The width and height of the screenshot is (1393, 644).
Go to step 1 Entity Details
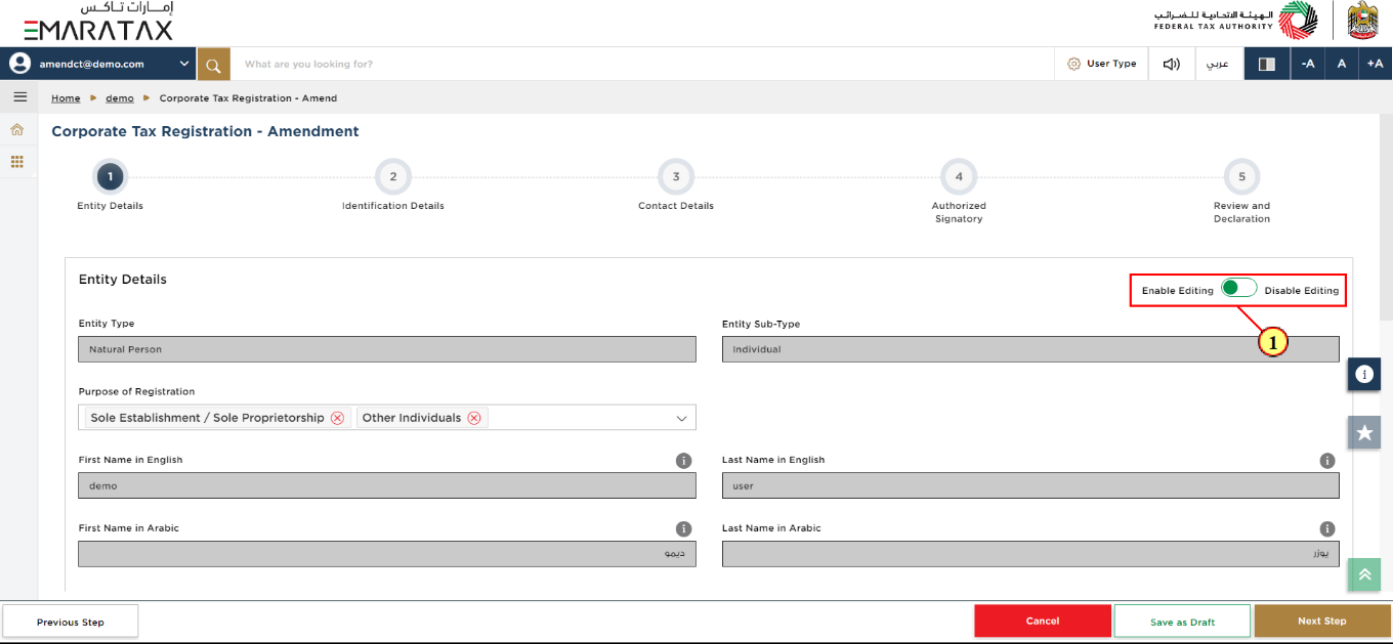click(x=110, y=178)
